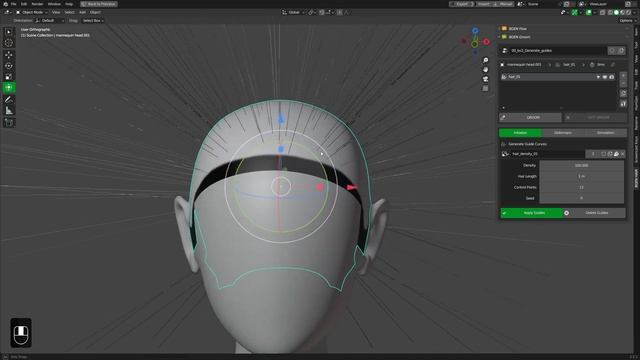Click the Delete Guides button
This screenshot has width=640, height=360.
[597, 213]
